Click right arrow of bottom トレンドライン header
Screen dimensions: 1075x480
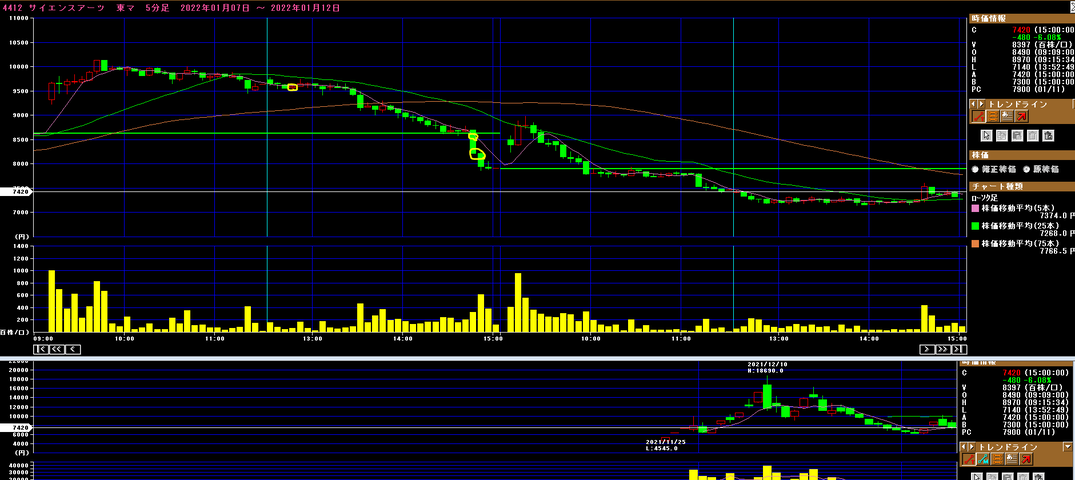pyautogui.click(x=971, y=446)
